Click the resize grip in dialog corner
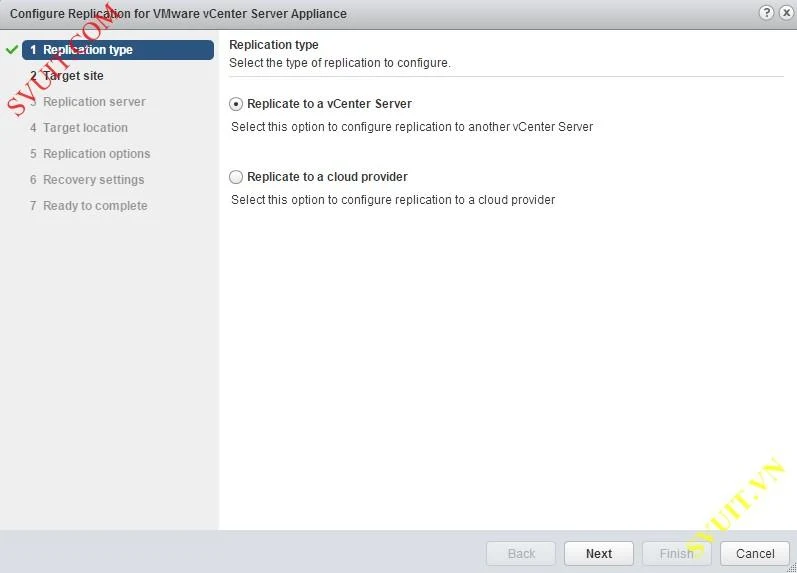Image resolution: width=797 pixels, height=573 pixels. coord(792,568)
